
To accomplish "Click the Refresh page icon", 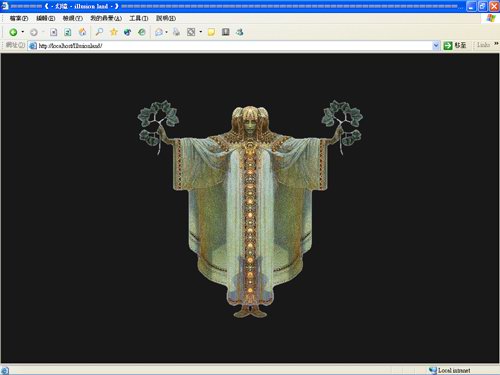I will (68, 32).
